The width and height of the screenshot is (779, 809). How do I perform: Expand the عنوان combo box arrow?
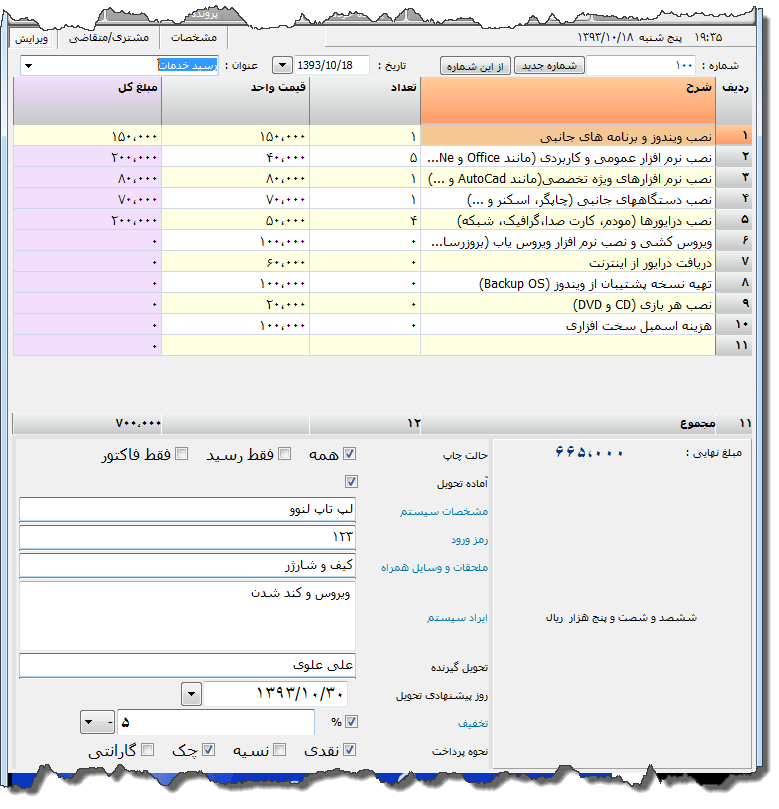tap(28, 66)
